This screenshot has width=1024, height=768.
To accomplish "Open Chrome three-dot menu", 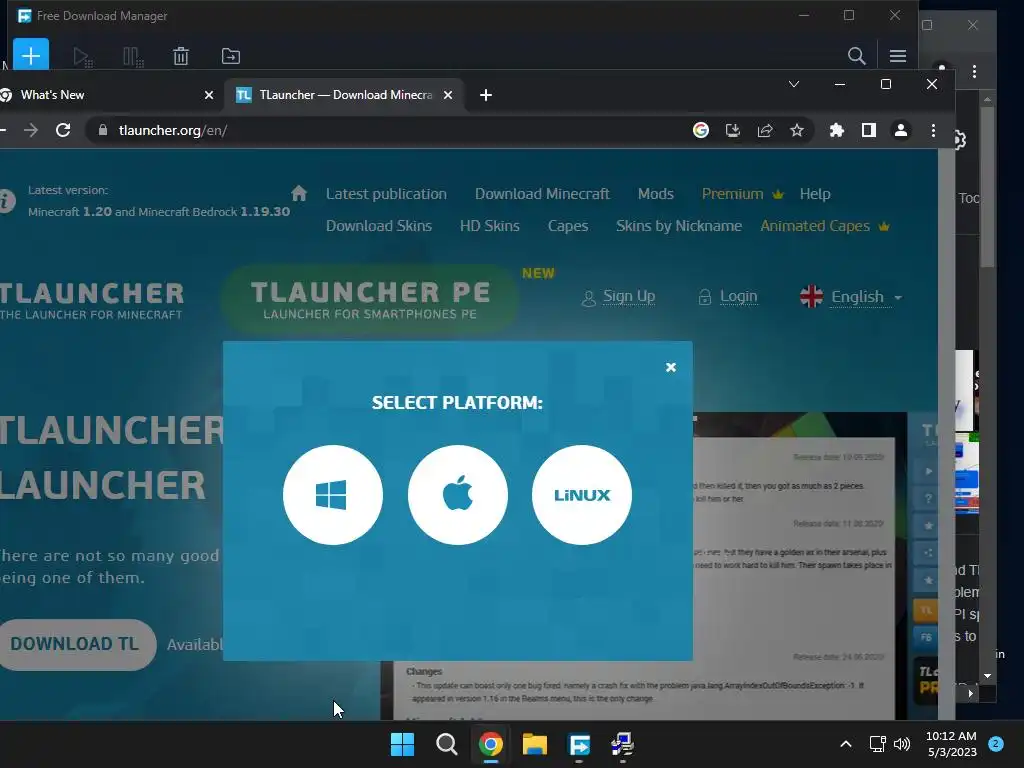I will [933, 131].
